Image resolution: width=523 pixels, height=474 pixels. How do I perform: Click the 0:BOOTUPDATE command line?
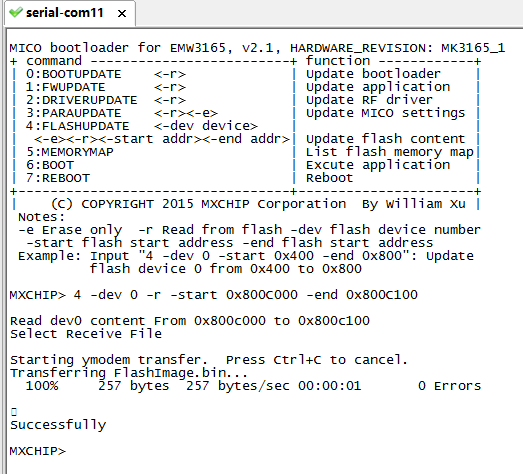(106, 74)
